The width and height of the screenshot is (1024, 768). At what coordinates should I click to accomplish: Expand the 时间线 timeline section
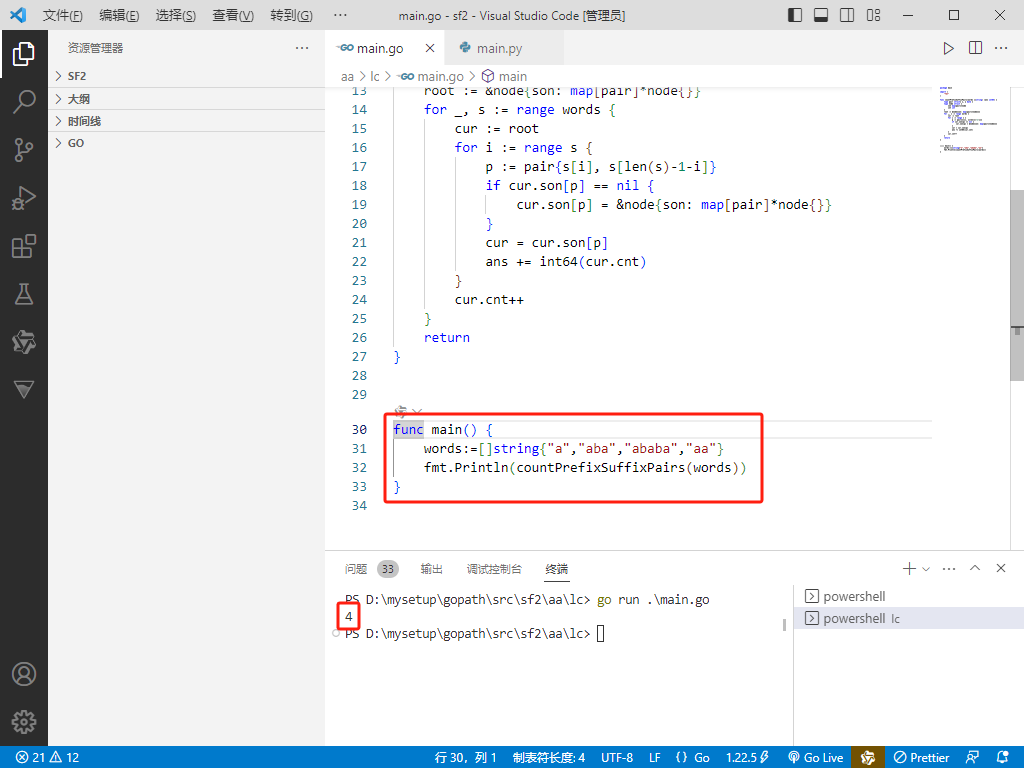[187, 121]
